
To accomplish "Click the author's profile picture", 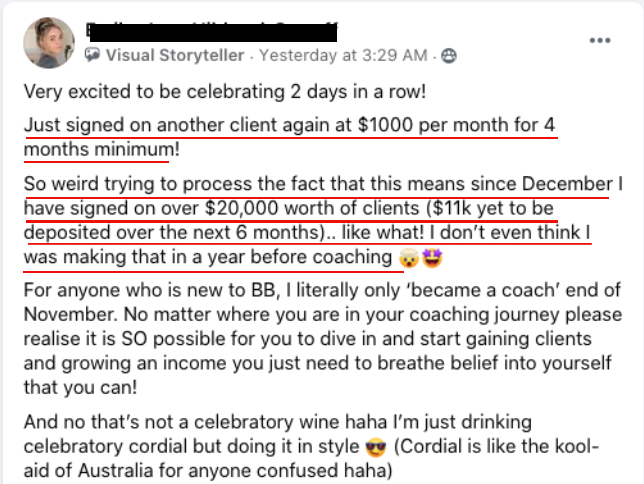I will coord(49,42).
